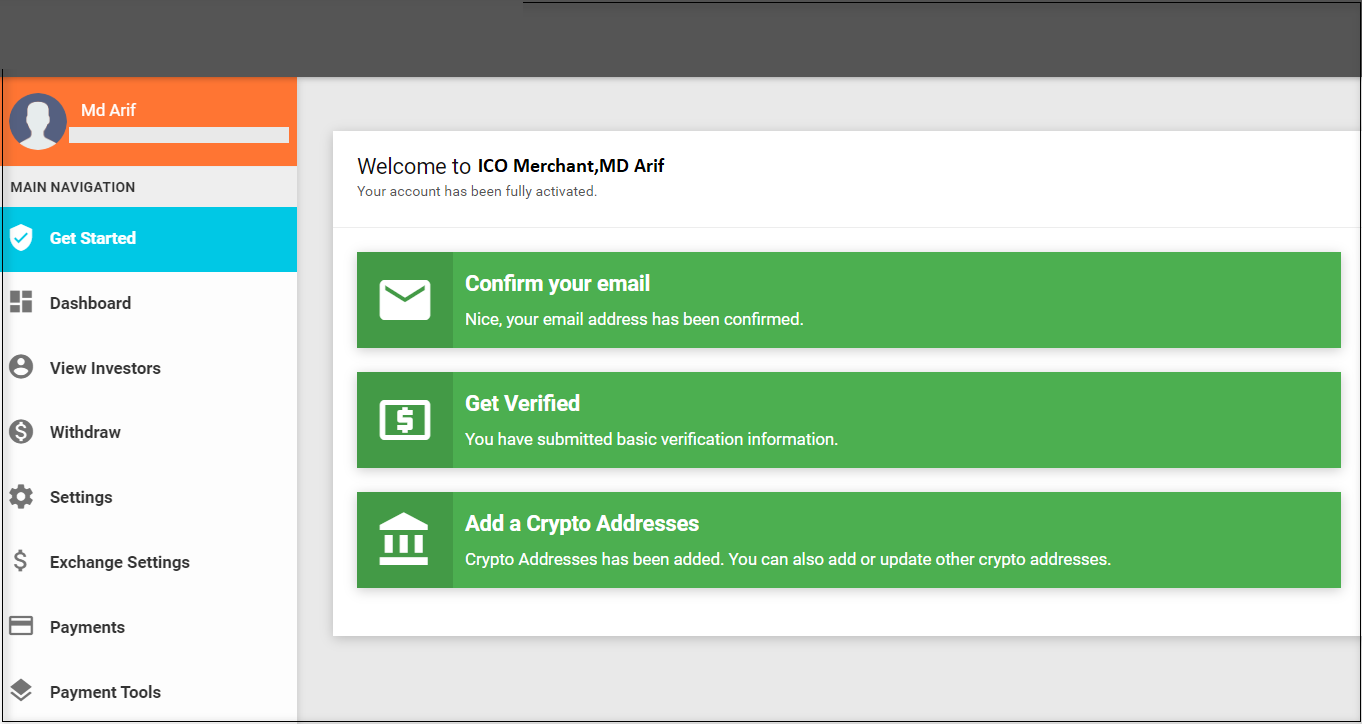Select the Payment Tools navigation entry

[104, 691]
